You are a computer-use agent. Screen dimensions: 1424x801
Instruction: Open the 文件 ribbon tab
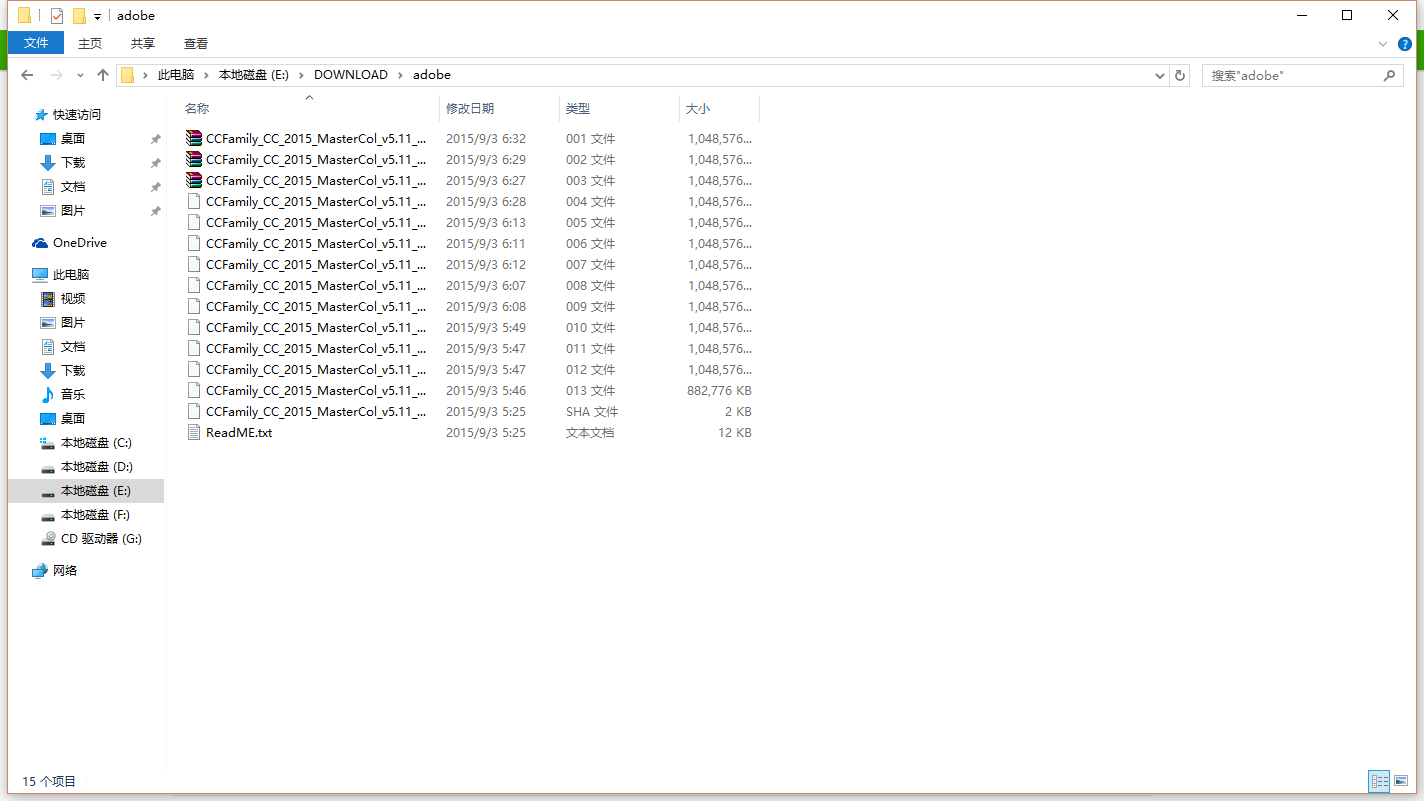(x=36, y=43)
